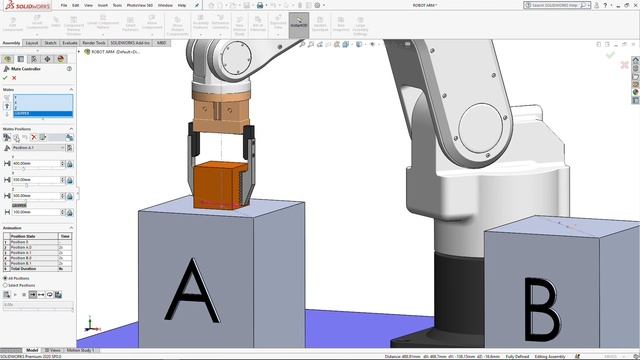
Task: Select the All Positions radio button
Action: (x=5, y=278)
